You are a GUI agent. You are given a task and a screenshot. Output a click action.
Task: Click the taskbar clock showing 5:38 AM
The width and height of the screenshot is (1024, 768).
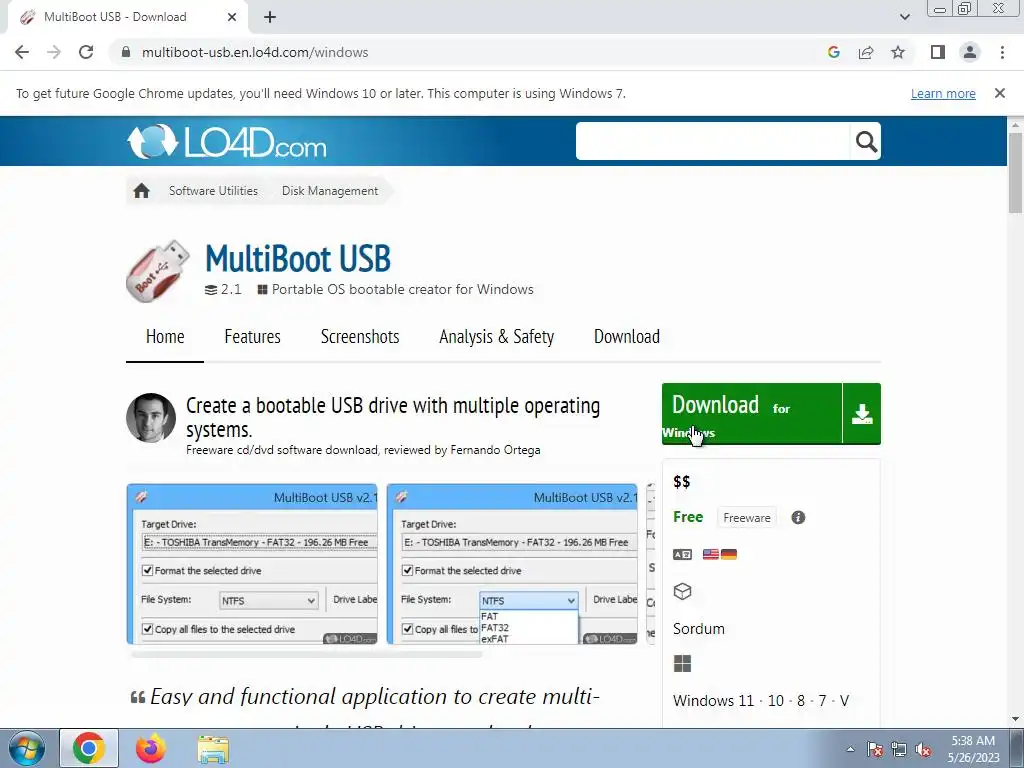pos(973,749)
